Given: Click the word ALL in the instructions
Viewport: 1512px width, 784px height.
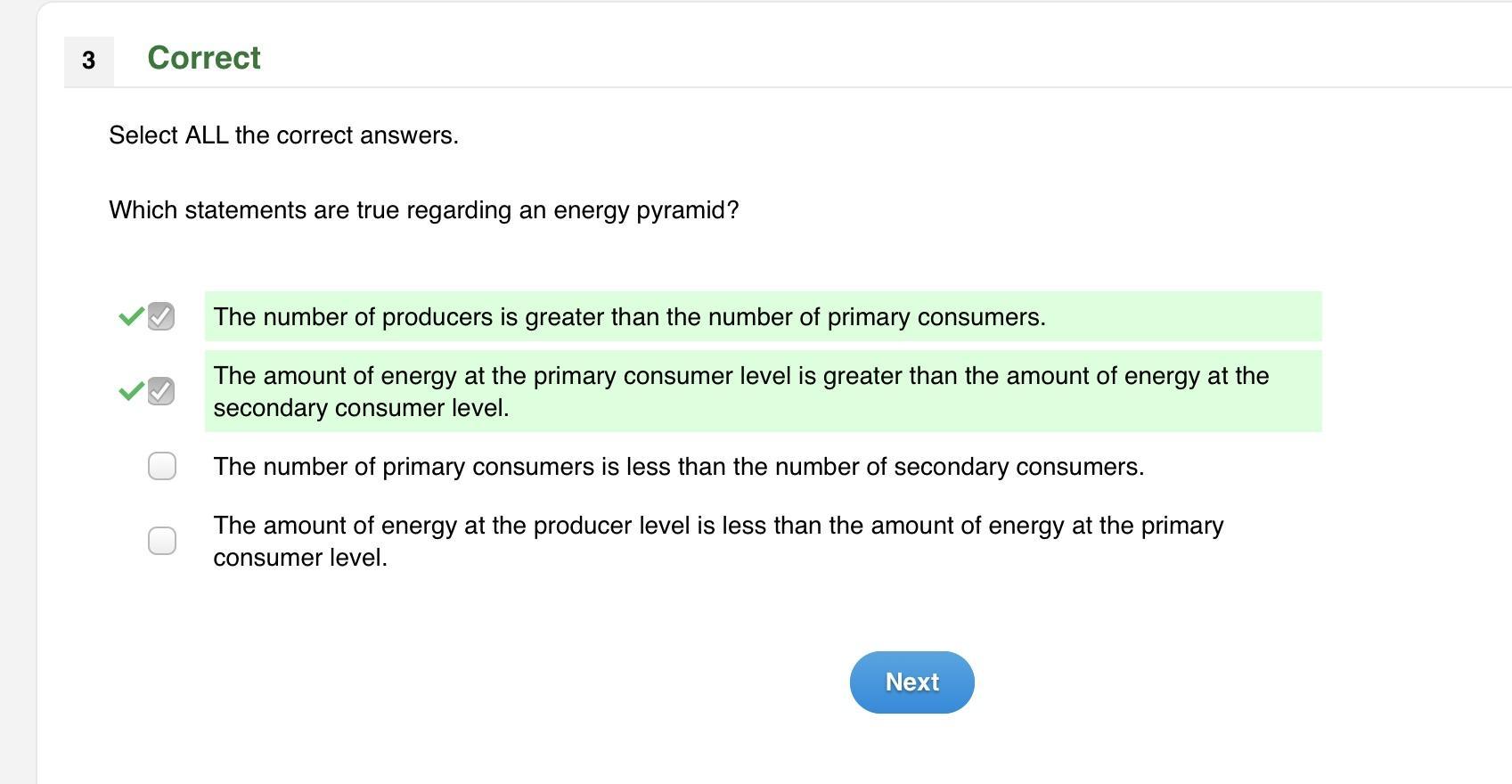Looking at the screenshot, I should coord(207,135).
